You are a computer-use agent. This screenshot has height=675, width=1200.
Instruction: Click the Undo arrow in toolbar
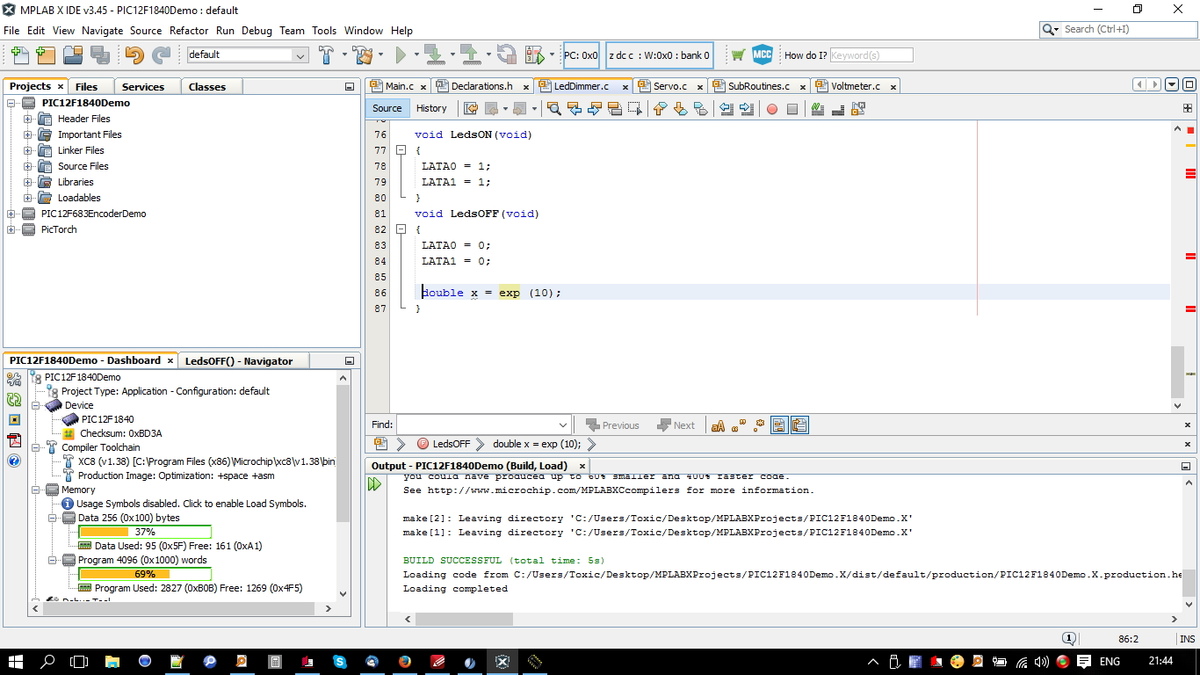134,55
